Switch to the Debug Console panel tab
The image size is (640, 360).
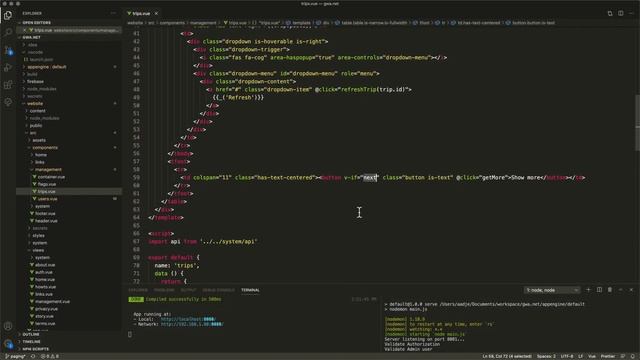click(218, 290)
